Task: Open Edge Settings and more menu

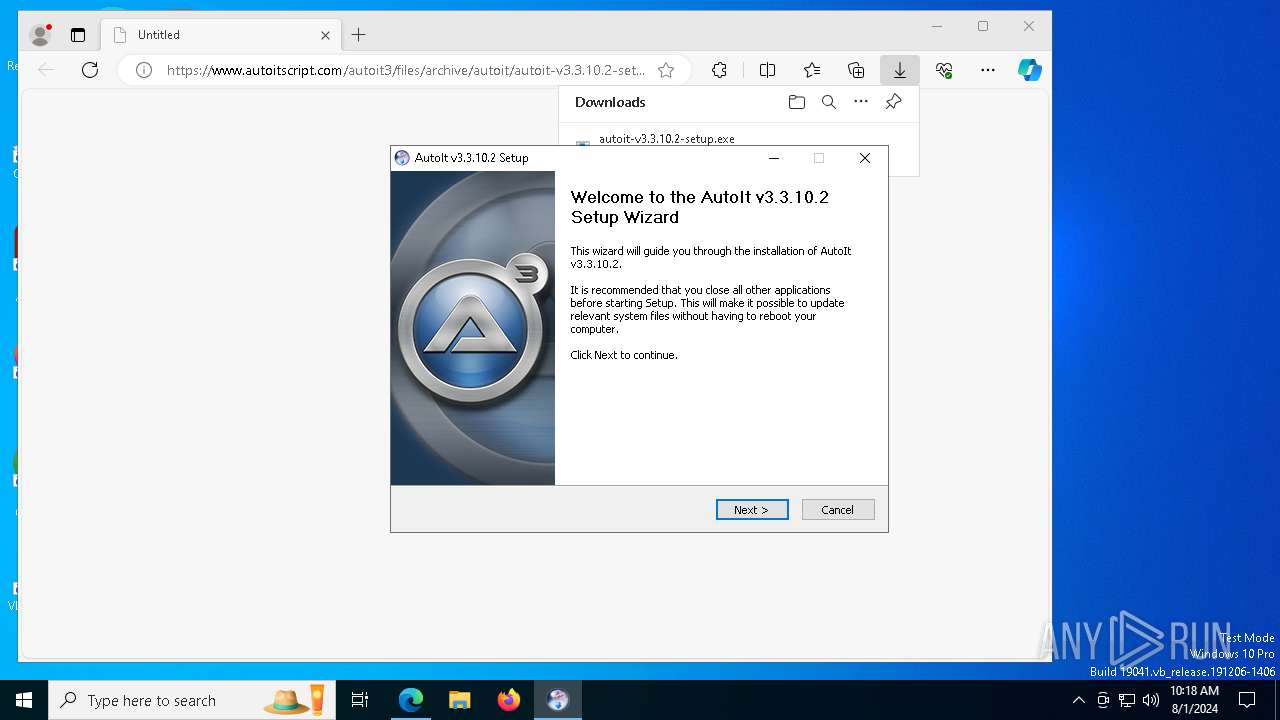Action: 988,70
